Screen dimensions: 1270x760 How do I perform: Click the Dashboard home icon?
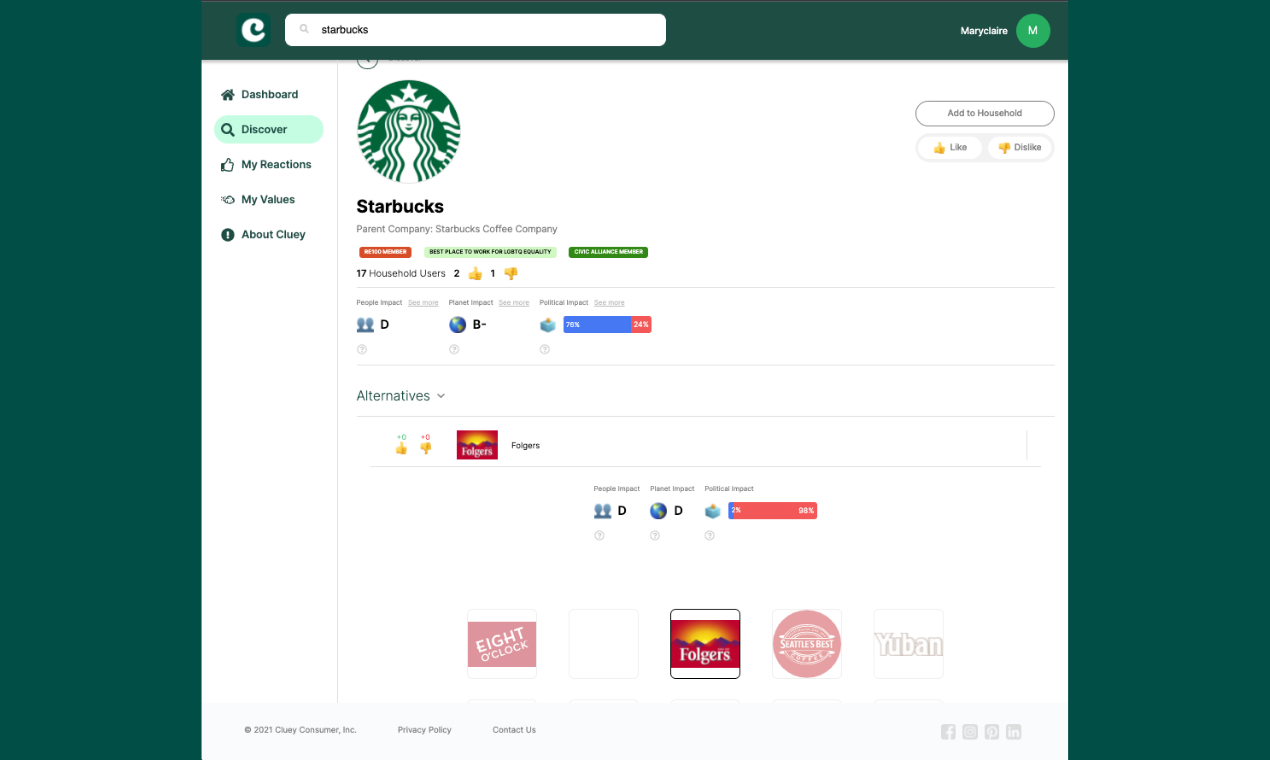tap(227, 94)
